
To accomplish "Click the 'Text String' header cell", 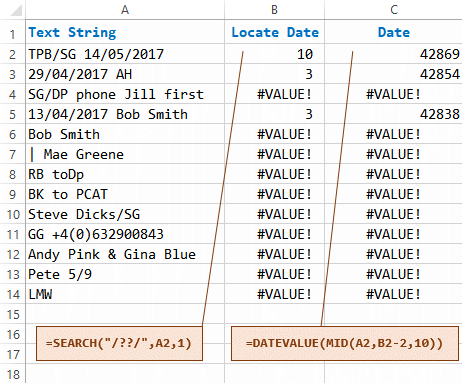I will pyautogui.click(x=125, y=32).
